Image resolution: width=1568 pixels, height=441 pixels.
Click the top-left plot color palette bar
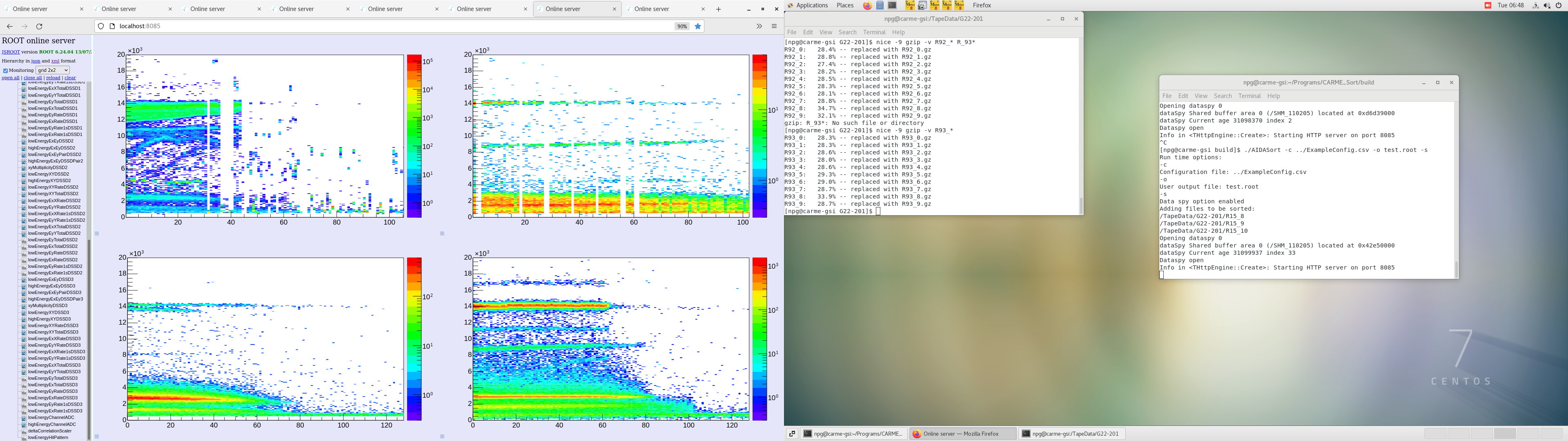tap(414, 136)
